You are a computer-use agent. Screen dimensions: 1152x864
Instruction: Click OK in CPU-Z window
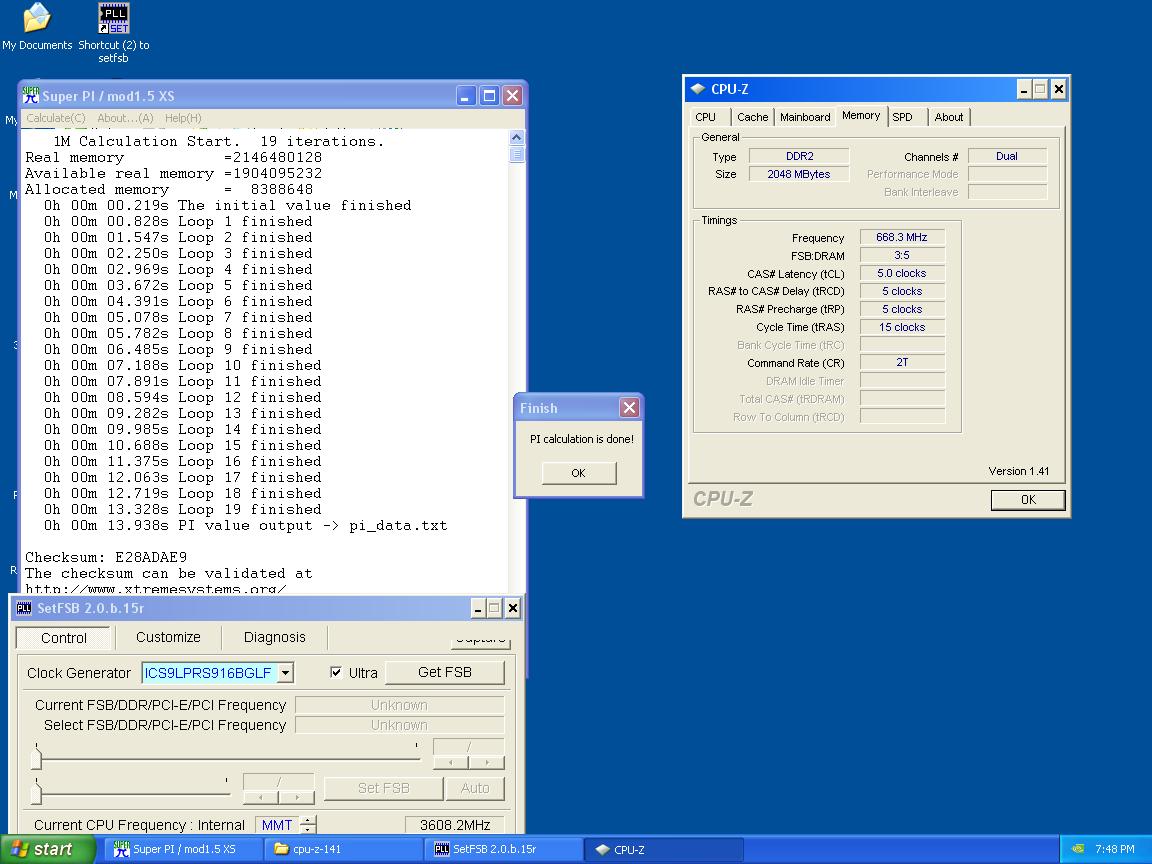[1028, 500]
